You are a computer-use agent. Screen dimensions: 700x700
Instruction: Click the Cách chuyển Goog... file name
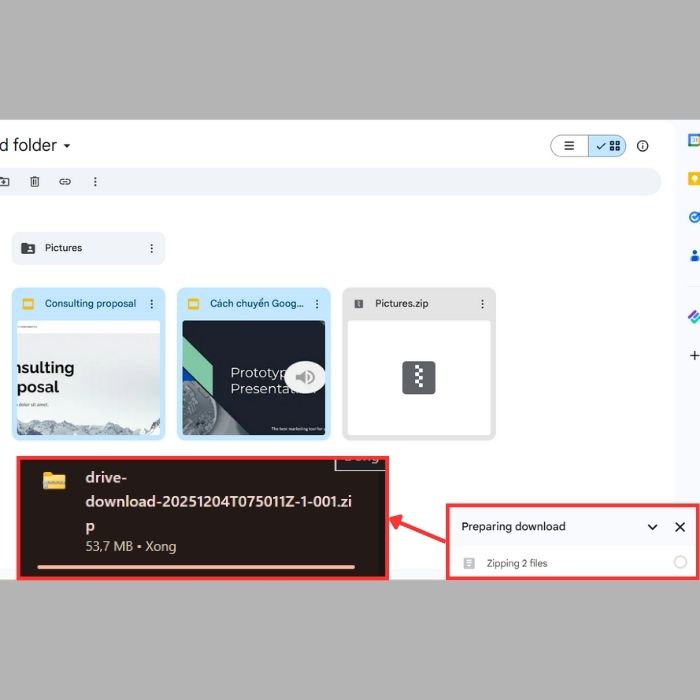coord(257,304)
